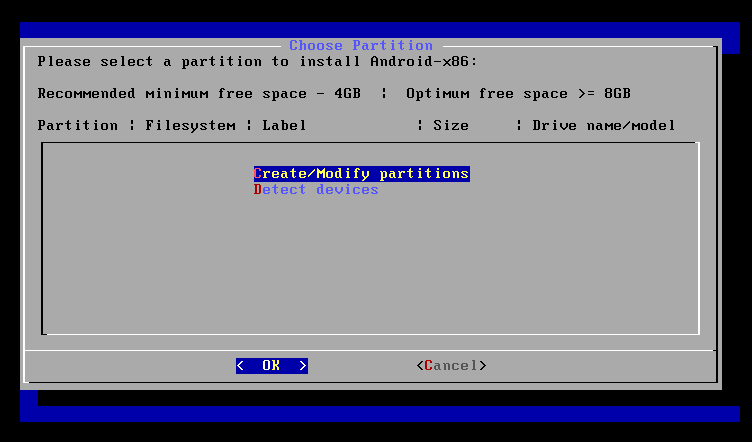Choose the Detect devices option

coord(316,190)
